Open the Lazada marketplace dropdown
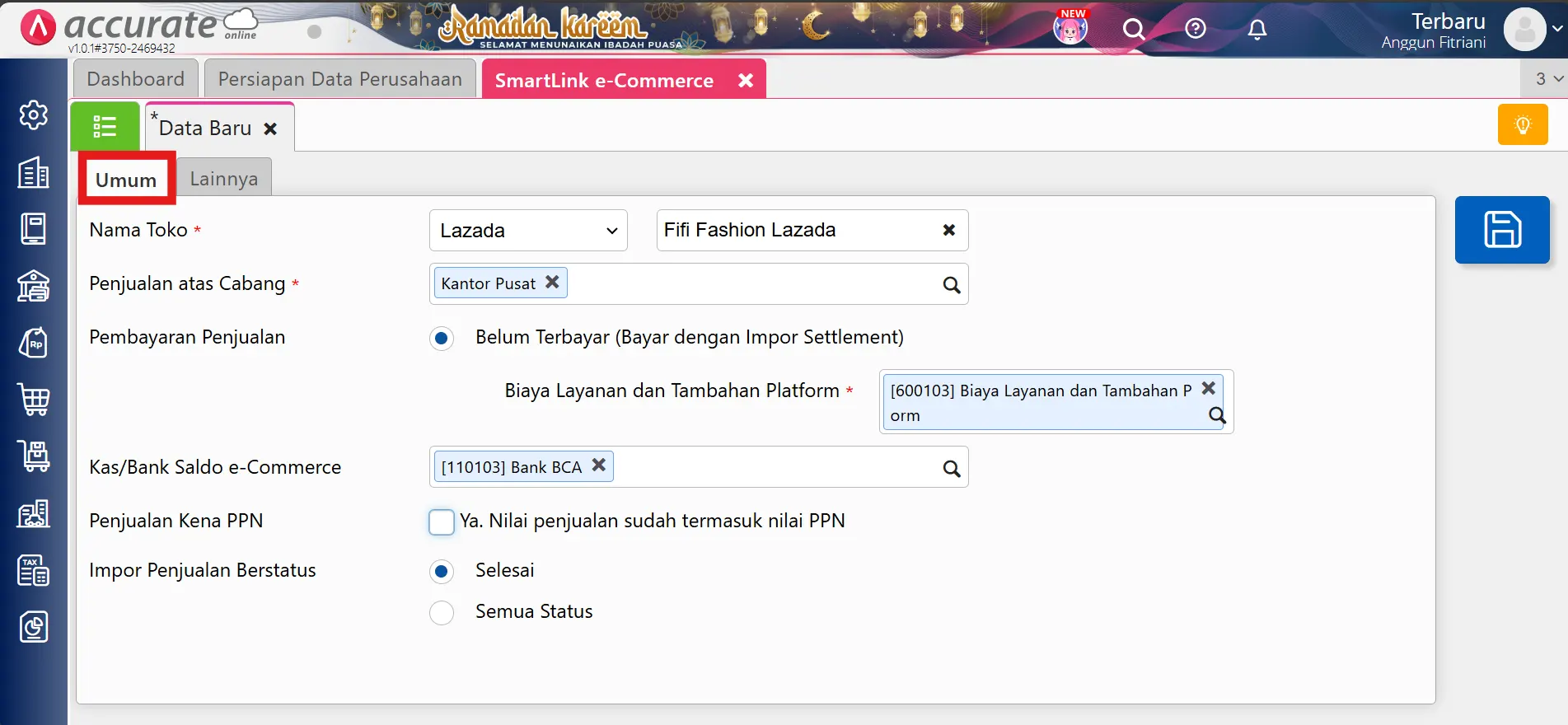1568x725 pixels. 528,231
